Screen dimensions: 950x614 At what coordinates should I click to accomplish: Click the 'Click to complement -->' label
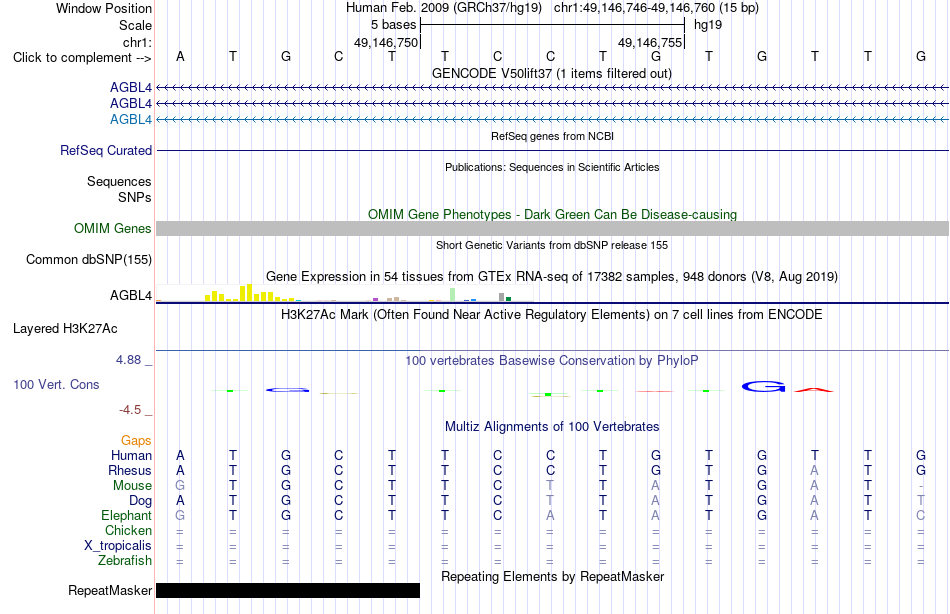point(82,58)
